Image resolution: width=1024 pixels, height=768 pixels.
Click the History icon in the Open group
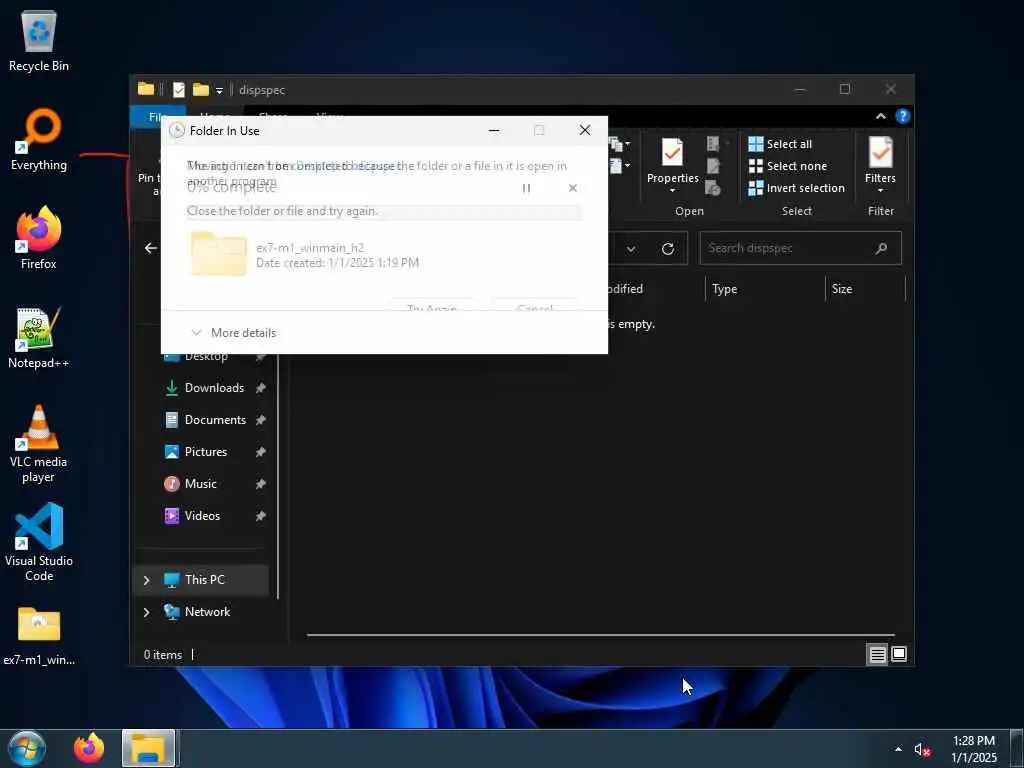pyautogui.click(x=713, y=188)
